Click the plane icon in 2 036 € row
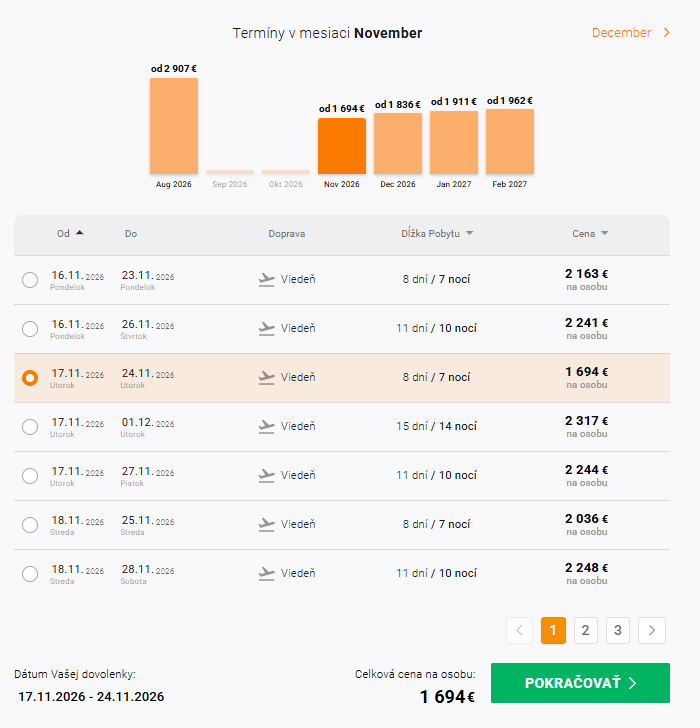Screen dimensions: 700x728 [x=266, y=524]
